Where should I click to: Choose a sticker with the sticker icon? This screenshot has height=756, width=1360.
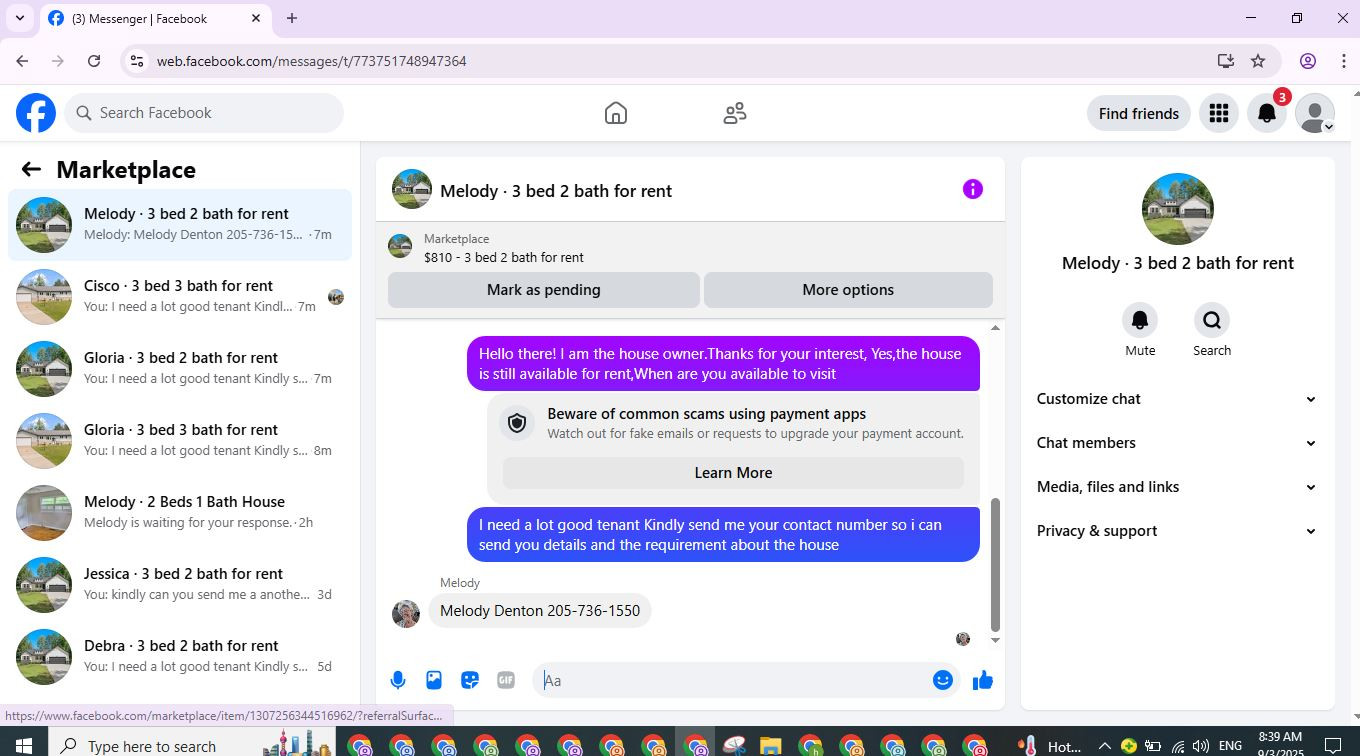coord(470,680)
